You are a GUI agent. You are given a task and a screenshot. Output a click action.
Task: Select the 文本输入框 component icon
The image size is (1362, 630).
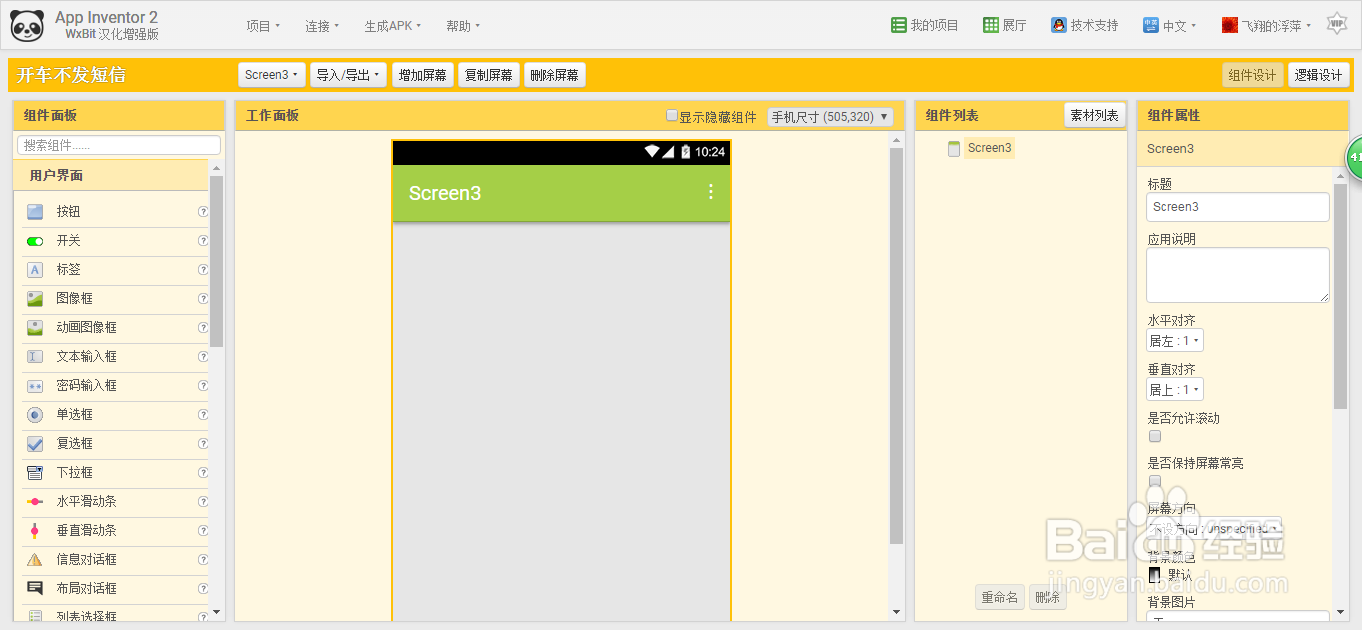[35, 357]
